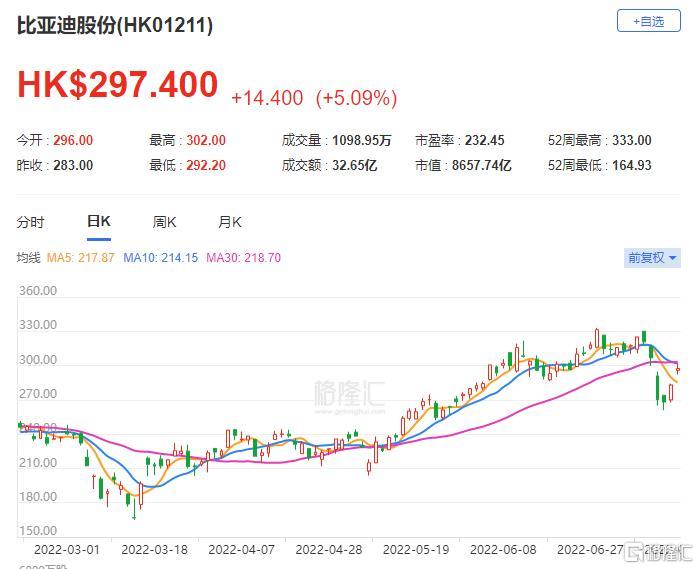Click the 2022-06-27 date axis label
This screenshot has width=699, height=569.
coord(590,550)
